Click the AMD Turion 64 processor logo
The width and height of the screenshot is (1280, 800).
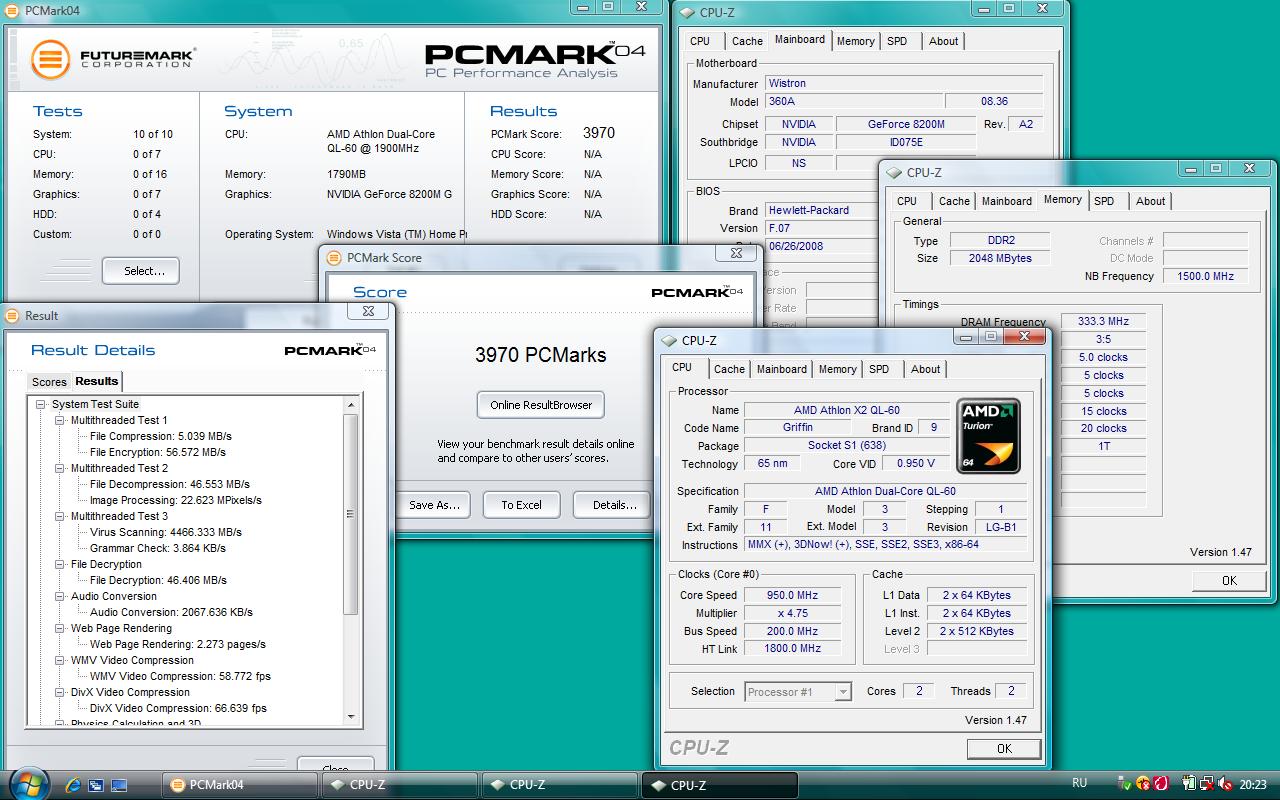click(988, 436)
